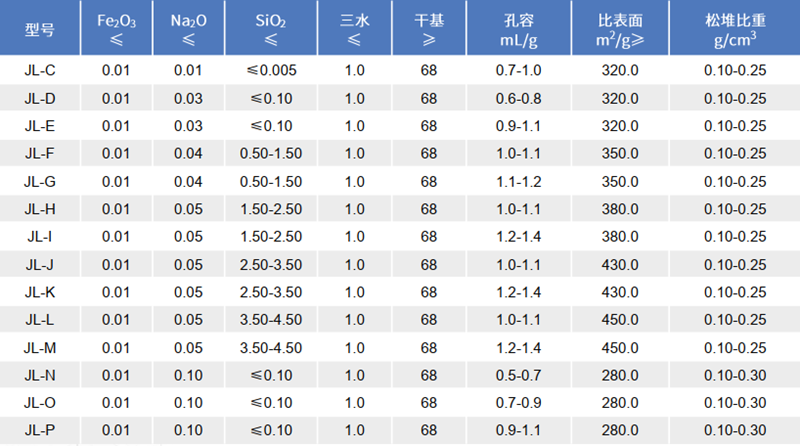The width and height of the screenshot is (800, 446).
Task: Click the 松堆比重 column header
Action: 734,29
